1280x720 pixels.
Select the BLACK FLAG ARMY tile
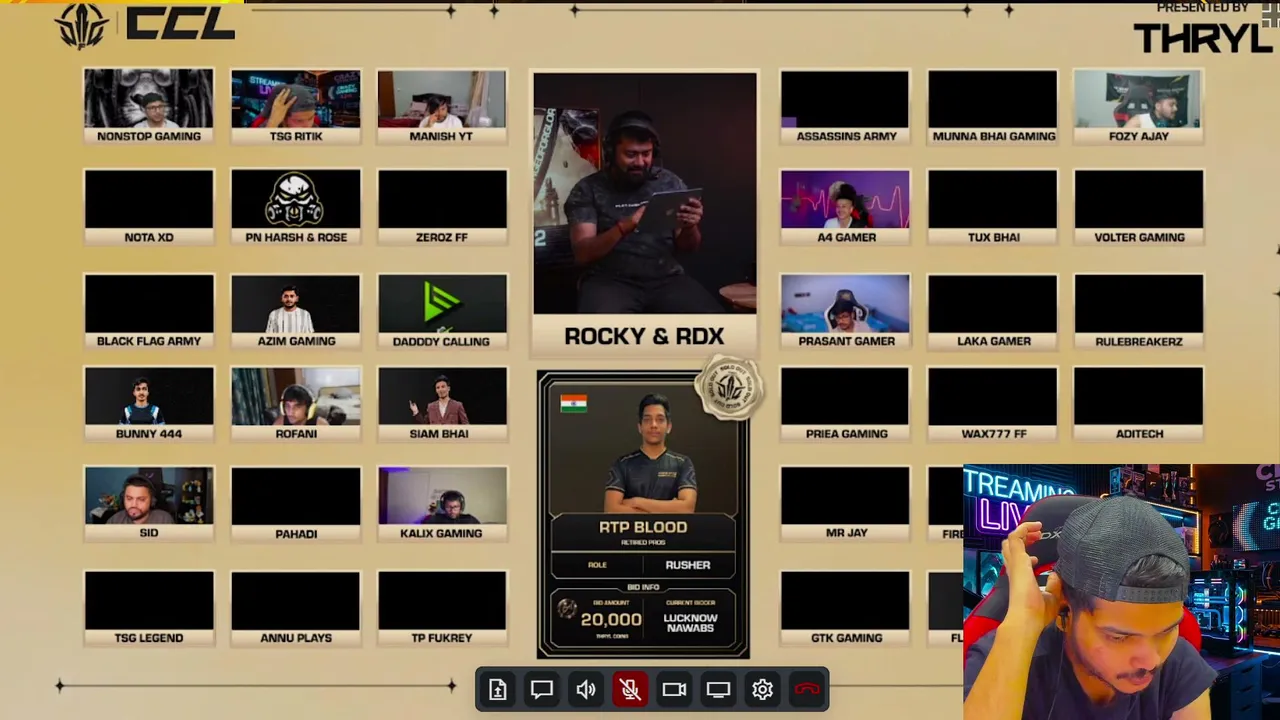tap(149, 311)
